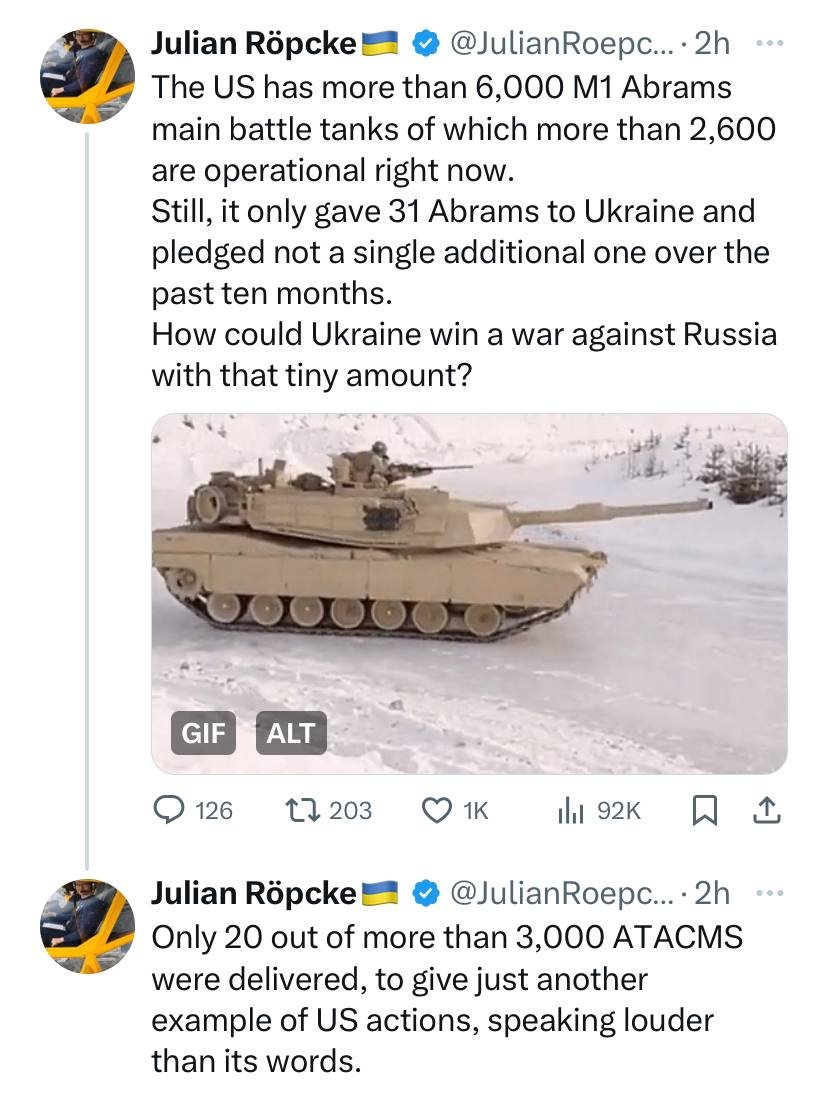Share the first tweet via share icon
This screenshot has width=828, height=1094.
(767, 810)
